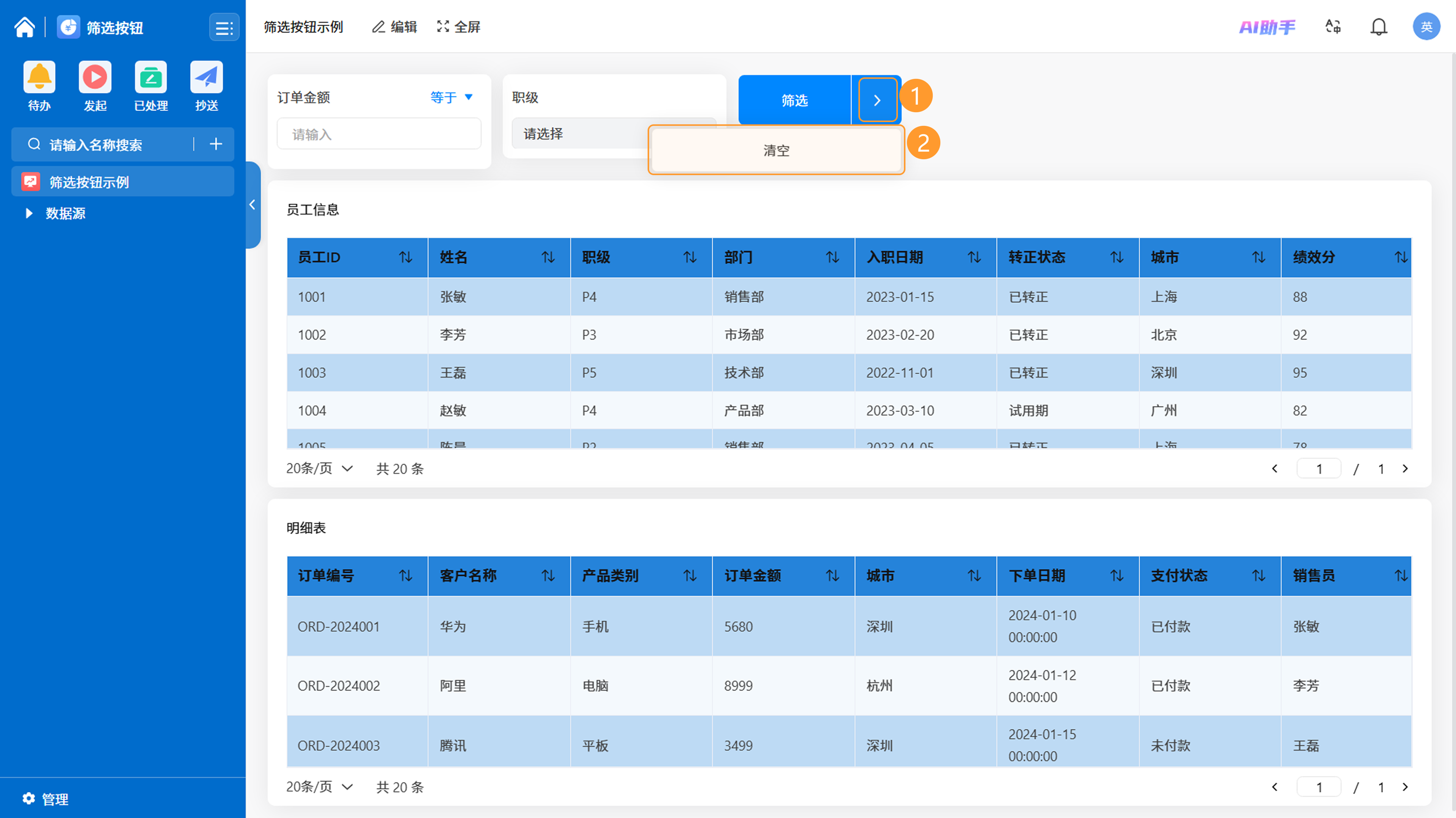Click the 筛选按钮 app logo icon

click(x=68, y=27)
